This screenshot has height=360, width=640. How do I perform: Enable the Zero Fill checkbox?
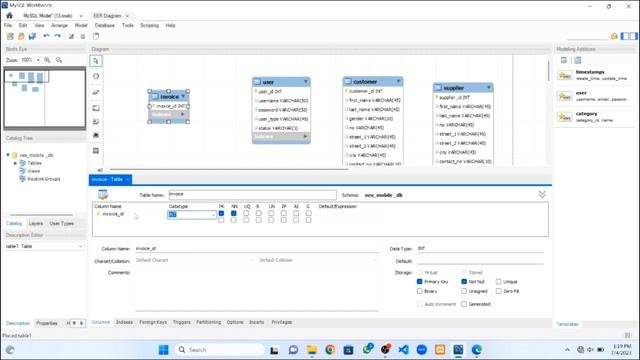tap(499, 291)
